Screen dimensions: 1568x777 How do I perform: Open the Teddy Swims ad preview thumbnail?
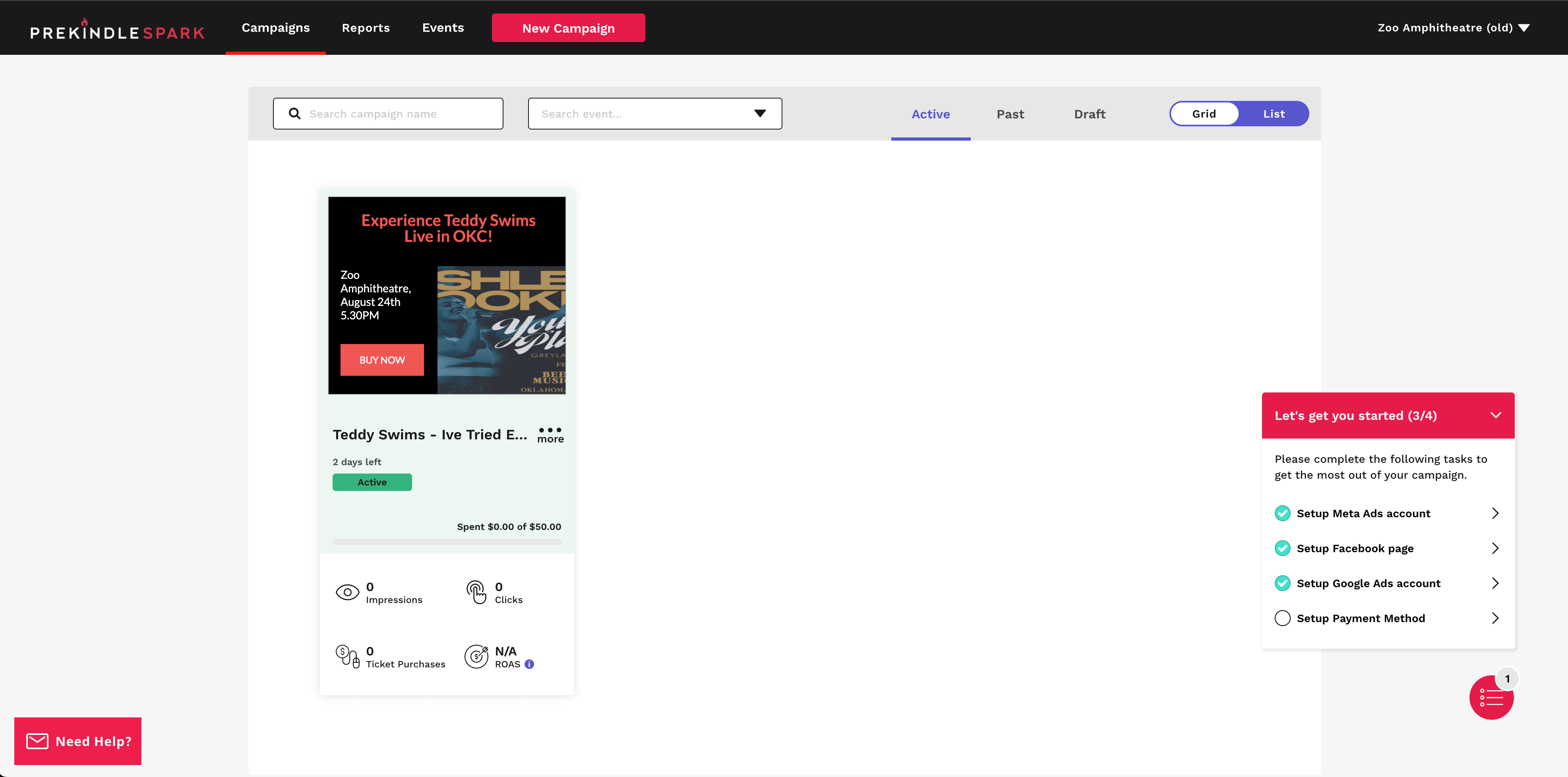446,295
